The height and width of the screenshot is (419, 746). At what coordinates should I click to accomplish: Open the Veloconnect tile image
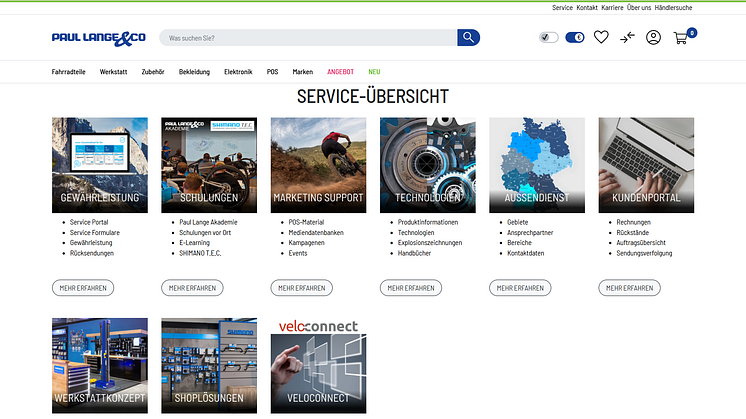click(x=317, y=366)
